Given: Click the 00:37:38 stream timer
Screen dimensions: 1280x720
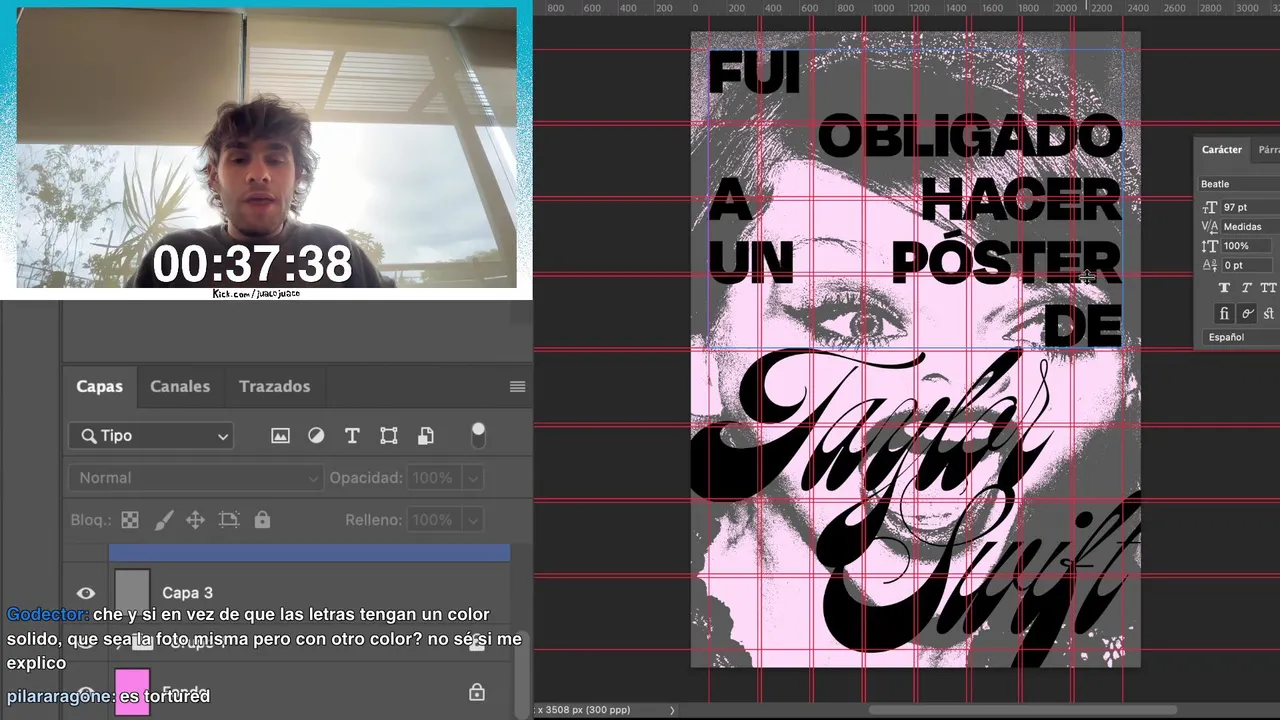Looking at the screenshot, I should [x=252, y=264].
